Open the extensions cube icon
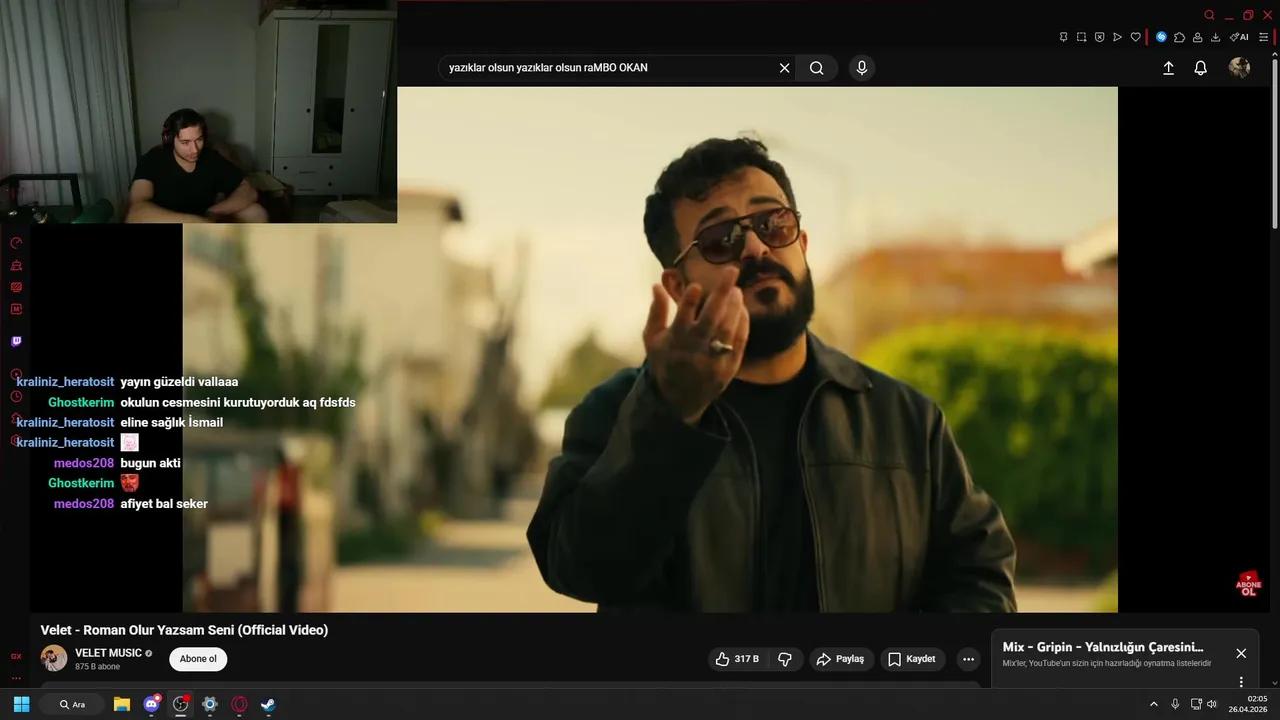The image size is (1280, 720). (1179, 37)
